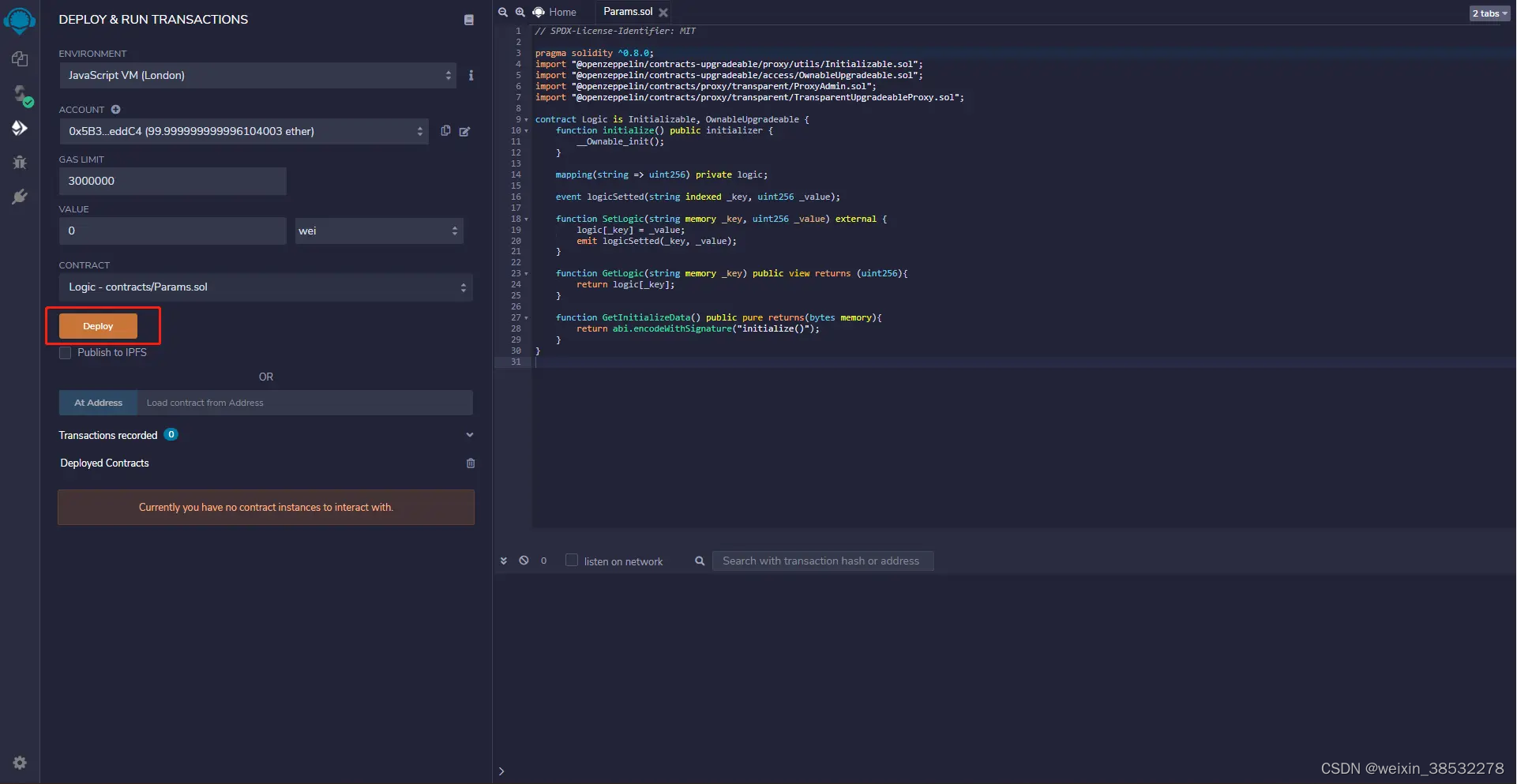Viewport: 1517px width, 784px height.
Task: Open the Debugger sidebar icon
Action: coord(20,162)
